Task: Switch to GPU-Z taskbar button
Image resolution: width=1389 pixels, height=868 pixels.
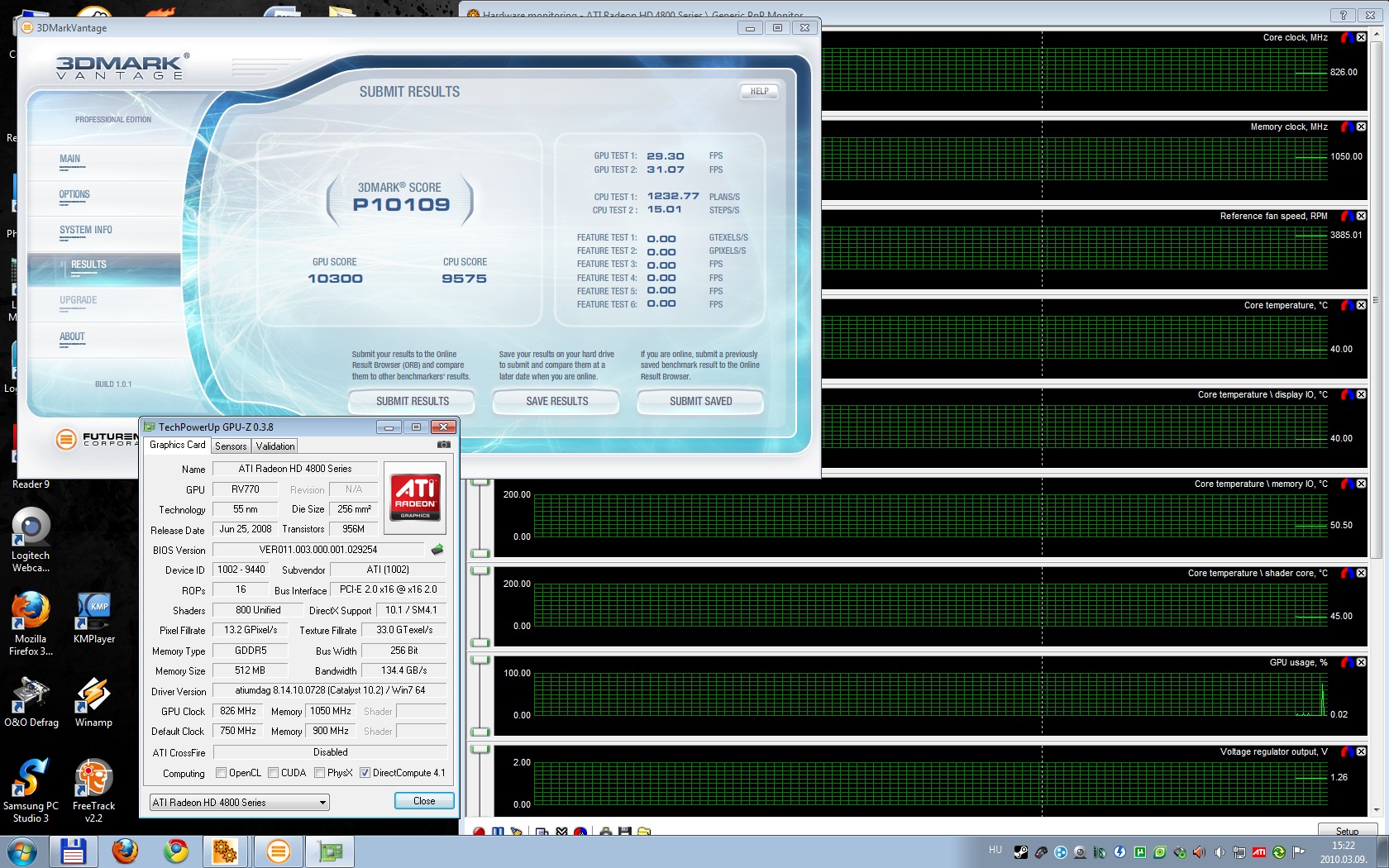Action: [x=330, y=851]
